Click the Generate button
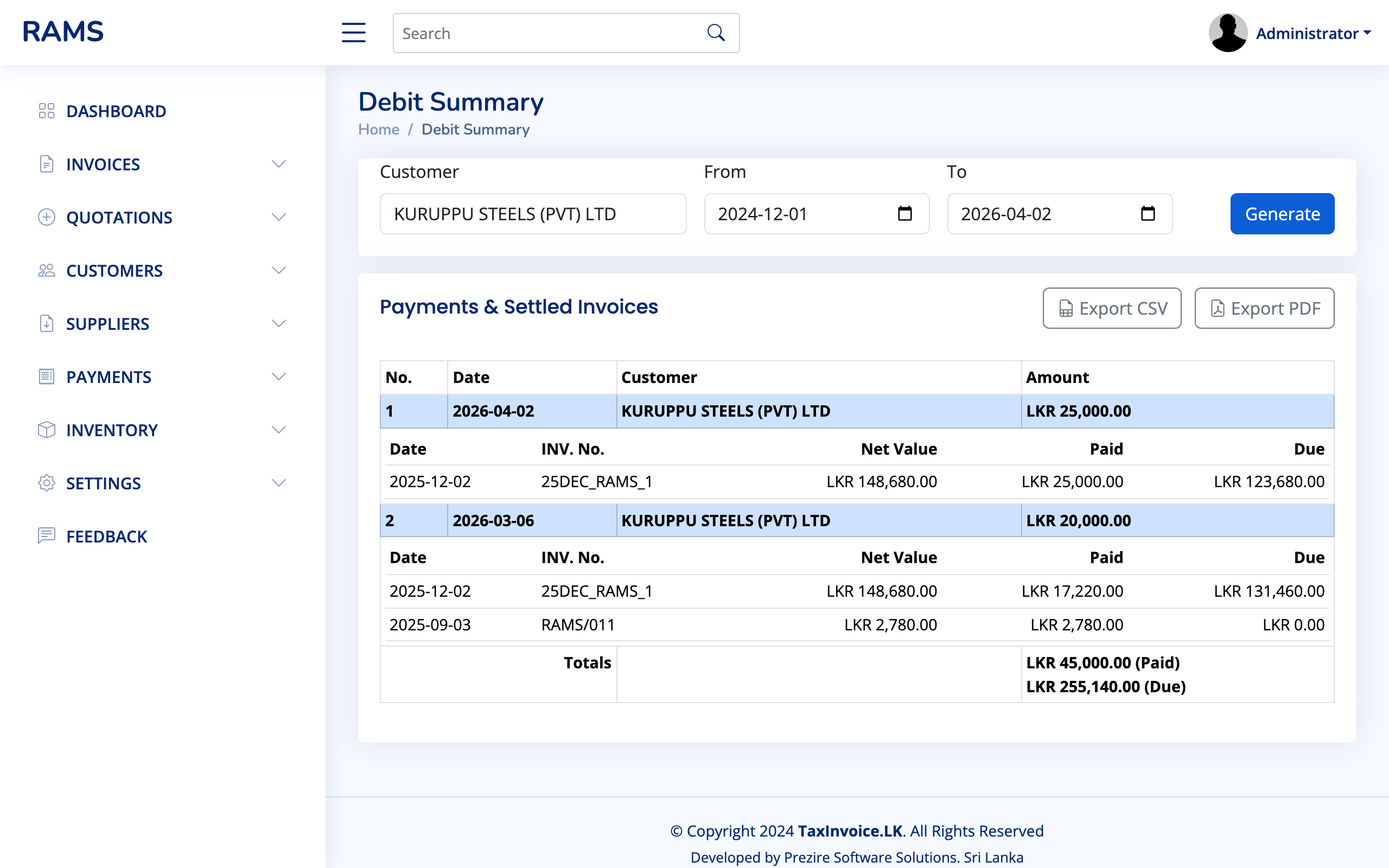The width and height of the screenshot is (1389, 868). pyautogui.click(x=1282, y=214)
